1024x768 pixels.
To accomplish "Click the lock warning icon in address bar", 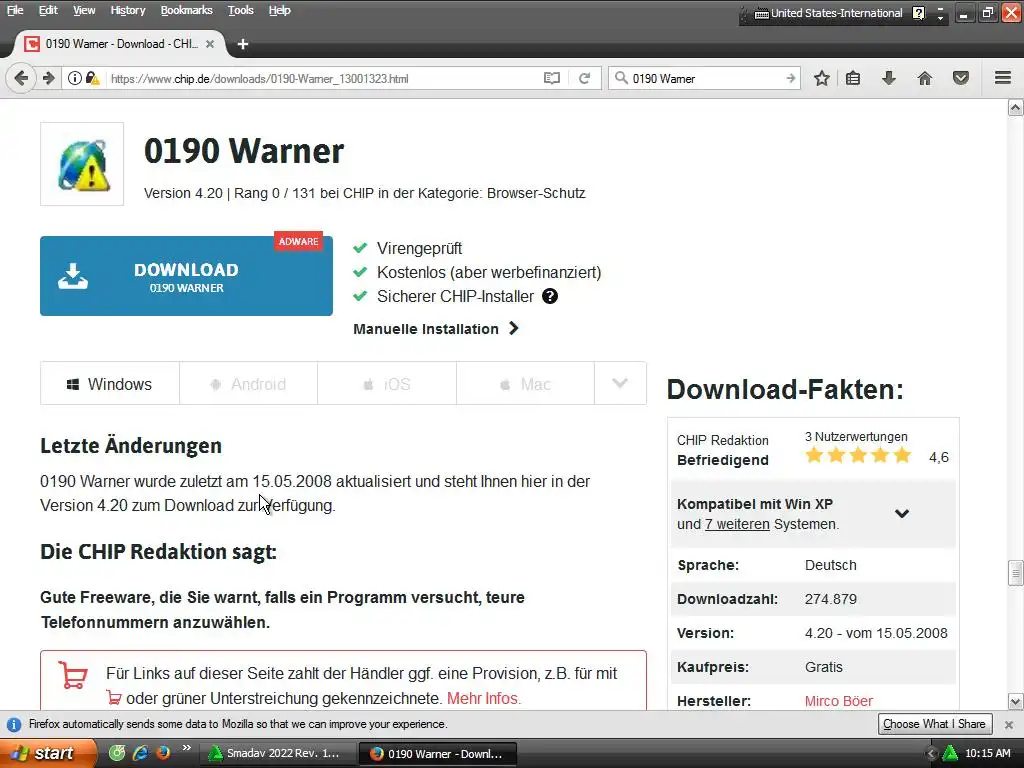I will (92, 78).
